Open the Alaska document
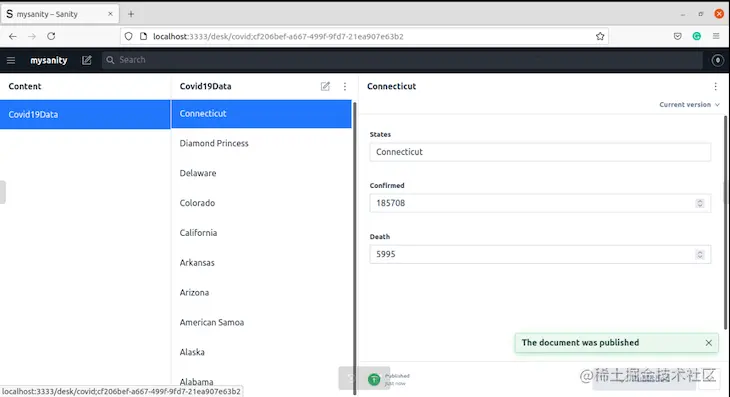 pyautogui.click(x=261, y=352)
